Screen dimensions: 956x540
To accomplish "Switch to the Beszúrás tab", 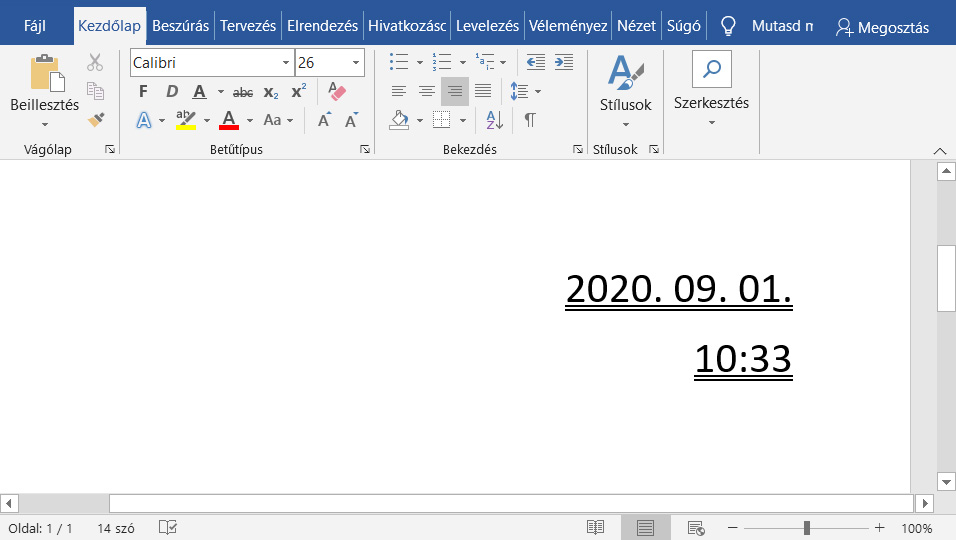I will 180,27.
